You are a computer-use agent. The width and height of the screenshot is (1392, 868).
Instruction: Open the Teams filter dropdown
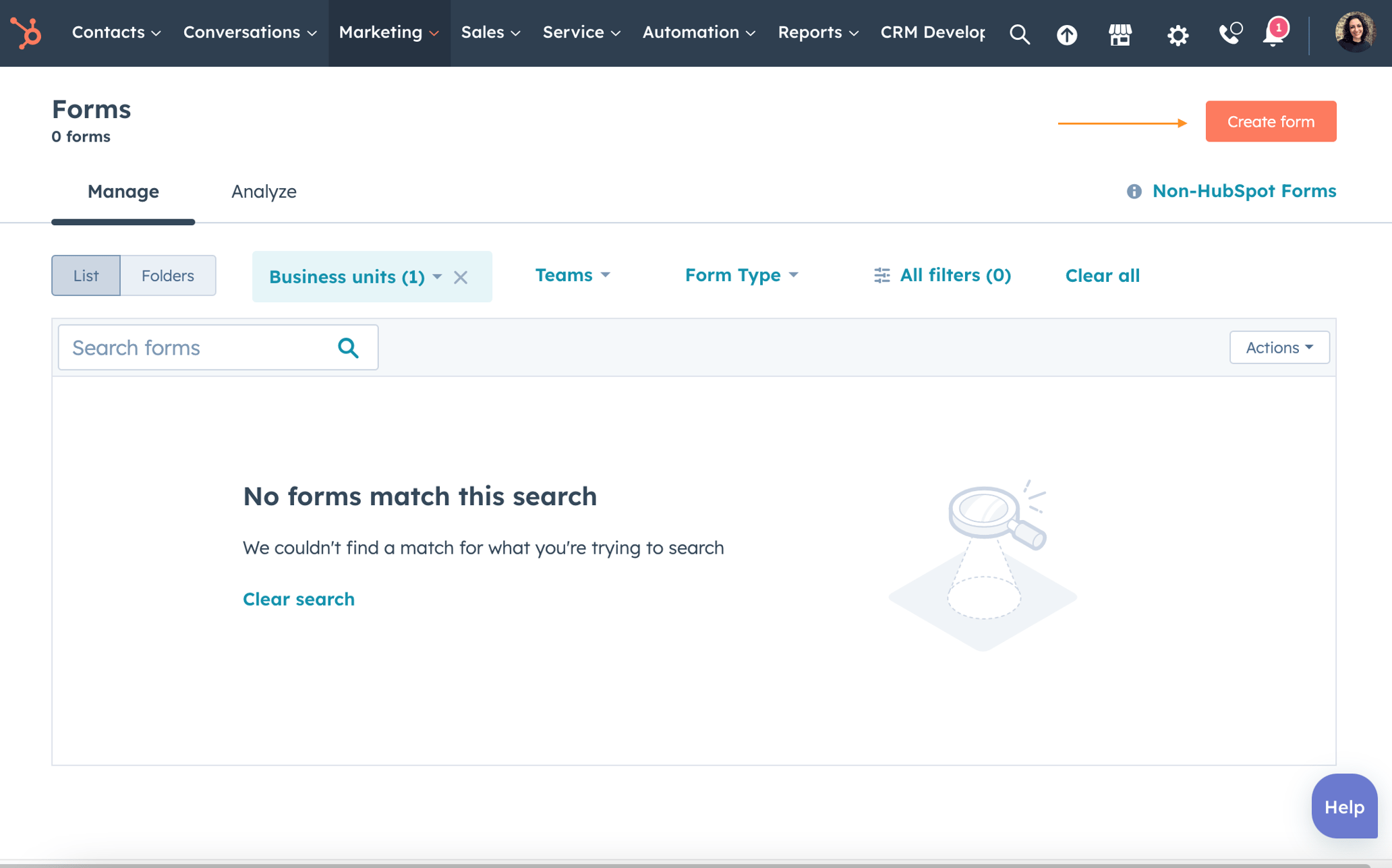(x=572, y=275)
